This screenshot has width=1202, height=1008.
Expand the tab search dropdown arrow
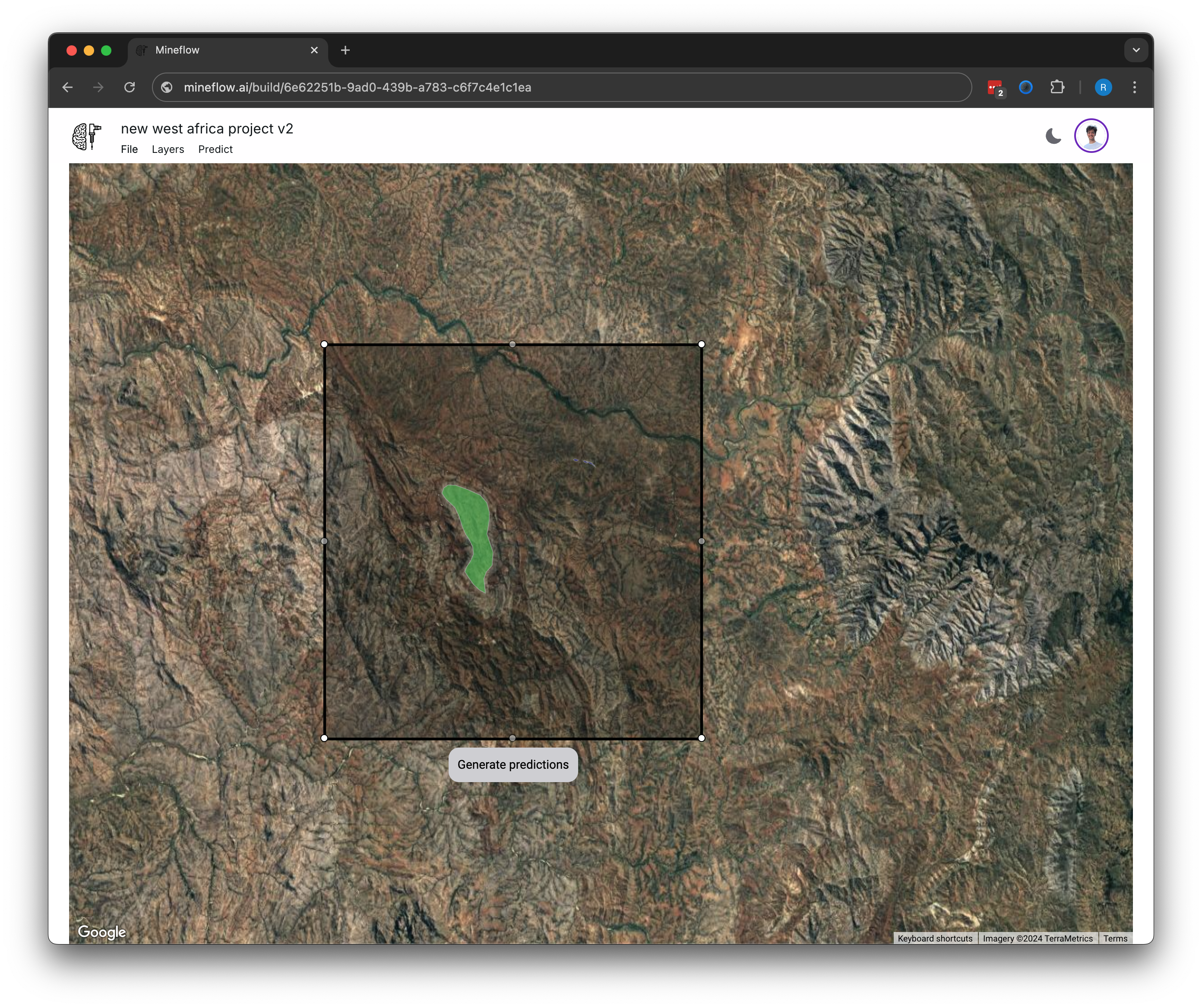coord(1136,51)
